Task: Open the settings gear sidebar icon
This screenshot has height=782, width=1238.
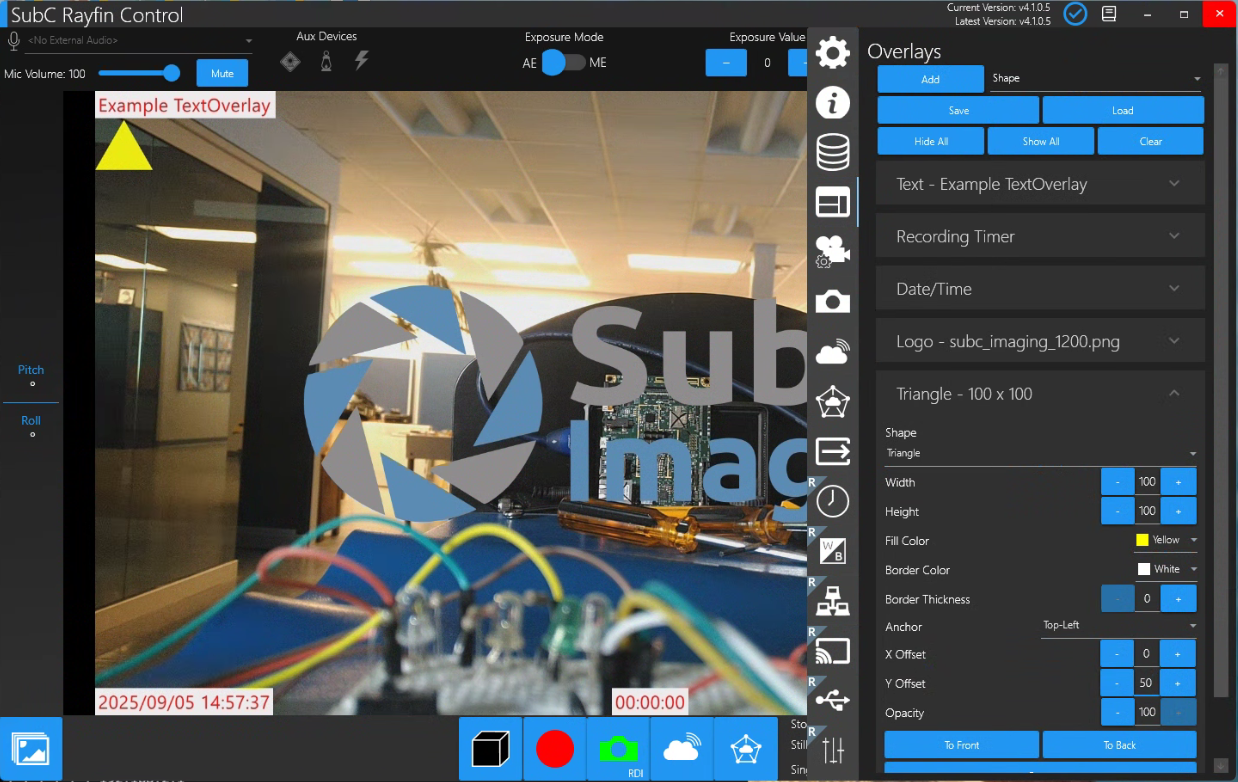Action: click(x=832, y=53)
